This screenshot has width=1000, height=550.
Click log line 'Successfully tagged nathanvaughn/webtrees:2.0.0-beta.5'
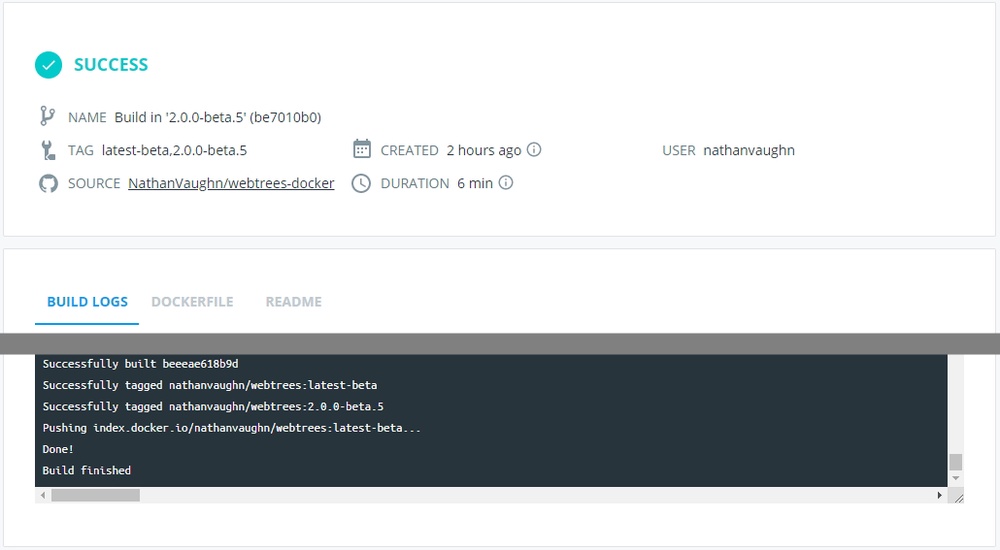click(x=213, y=406)
